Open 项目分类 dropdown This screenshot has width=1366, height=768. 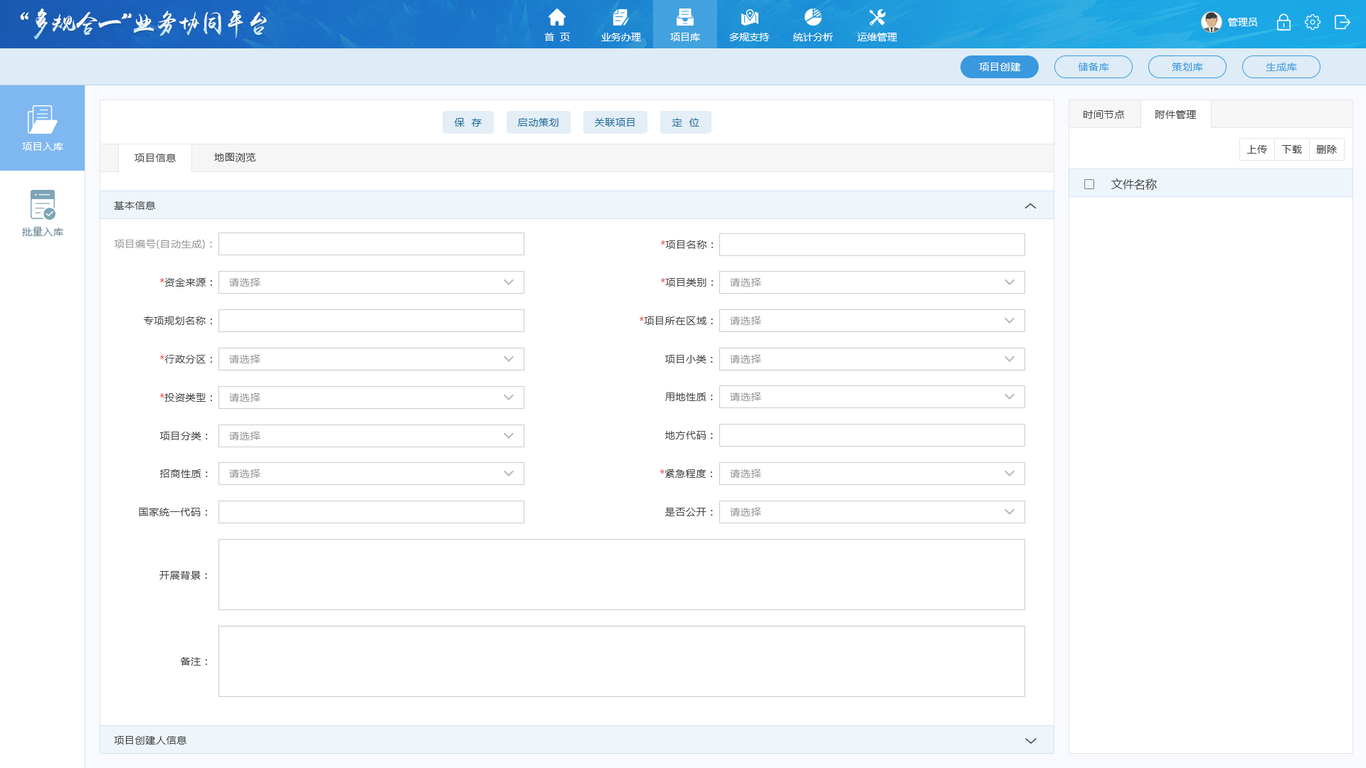(x=371, y=436)
